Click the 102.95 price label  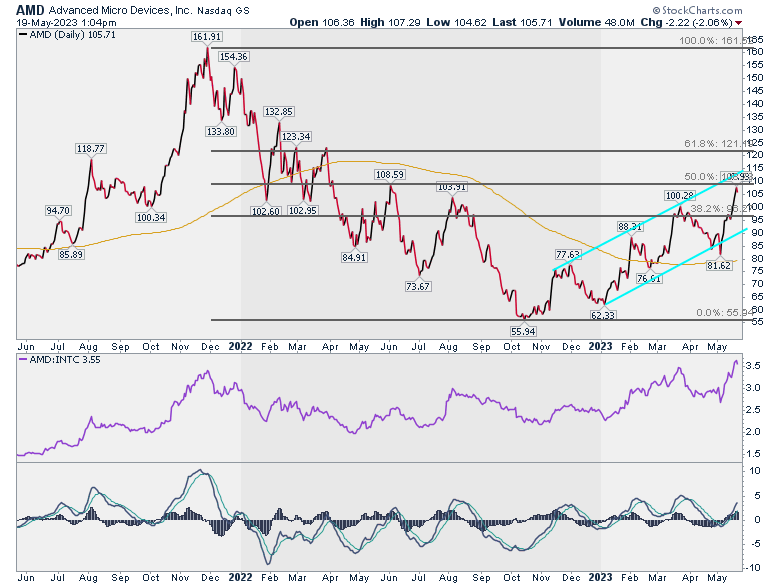click(303, 210)
